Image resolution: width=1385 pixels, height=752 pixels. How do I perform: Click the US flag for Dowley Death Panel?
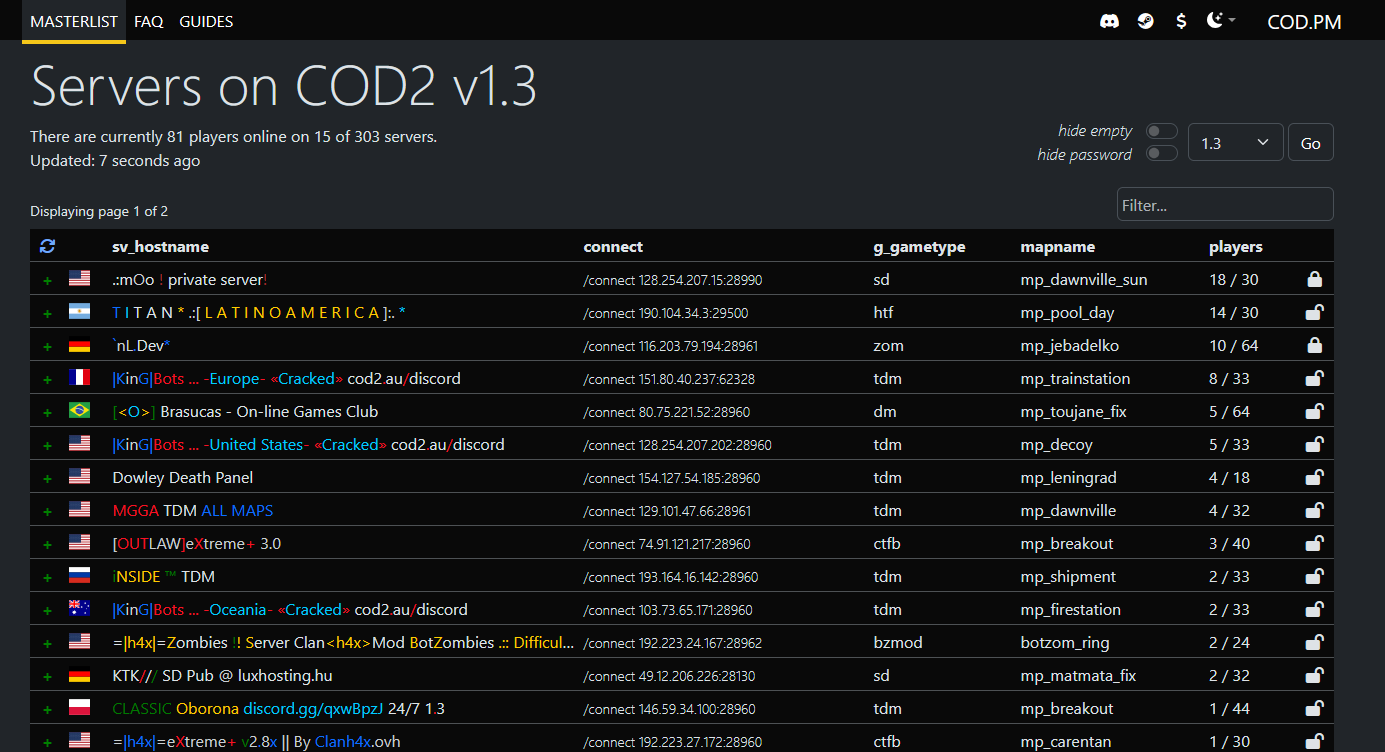pos(79,478)
